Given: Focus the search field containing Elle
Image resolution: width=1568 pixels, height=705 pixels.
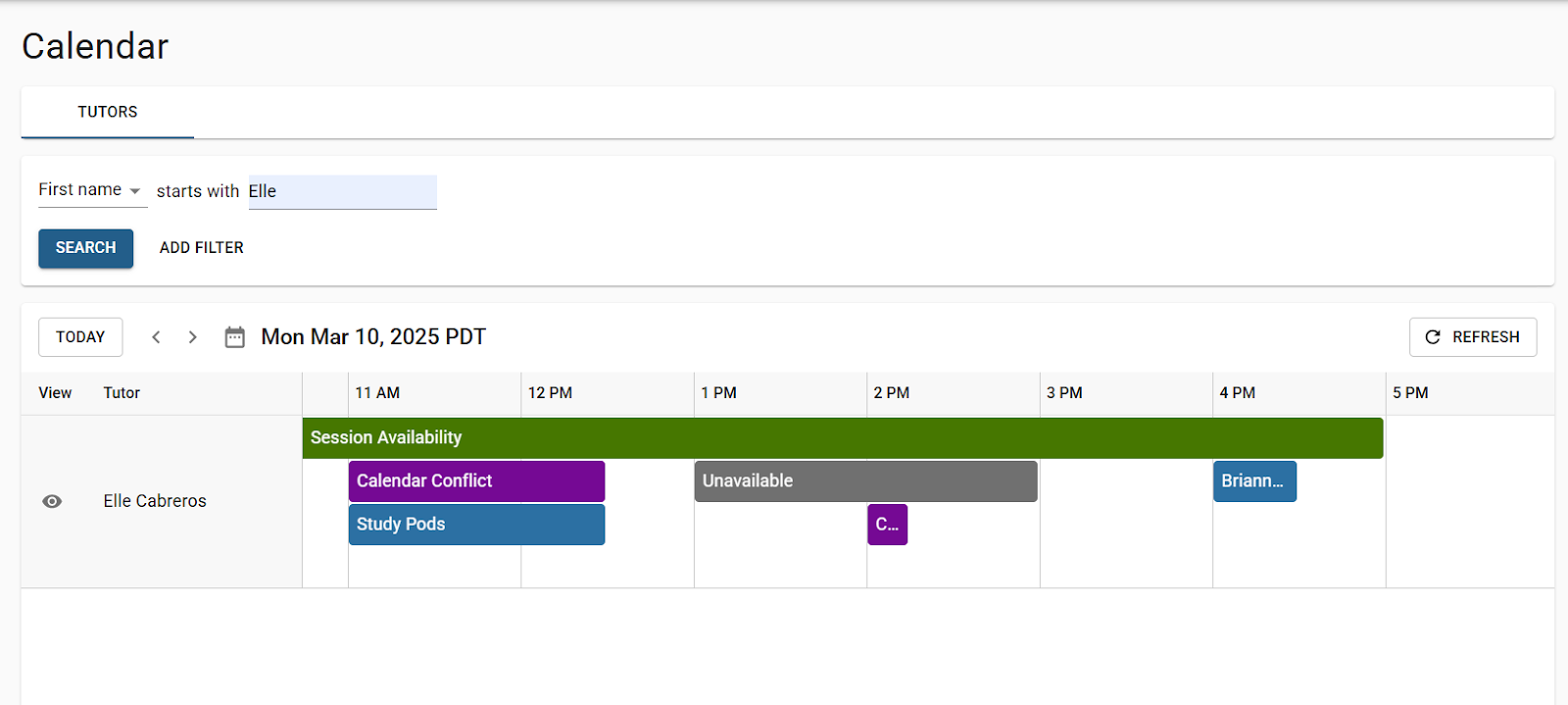Looking at the screenshot, I should pos(342,191).
